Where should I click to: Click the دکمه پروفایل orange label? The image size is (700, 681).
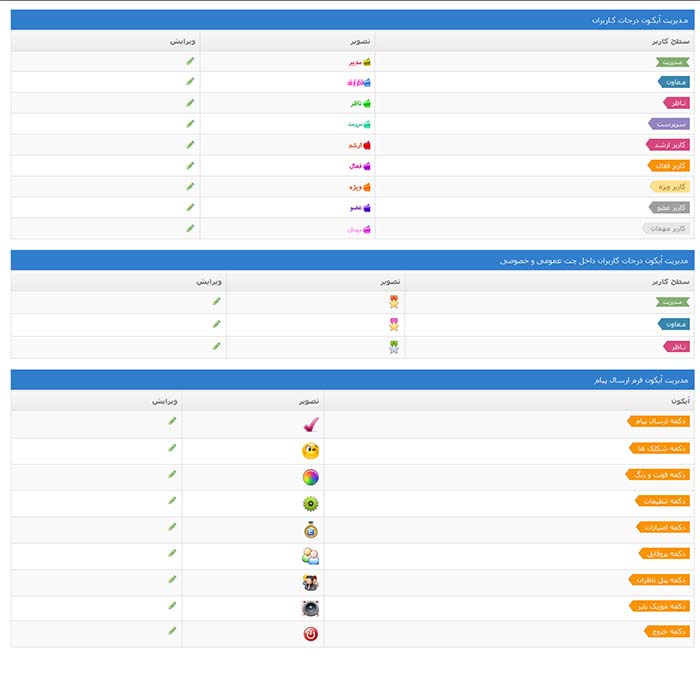664,553
